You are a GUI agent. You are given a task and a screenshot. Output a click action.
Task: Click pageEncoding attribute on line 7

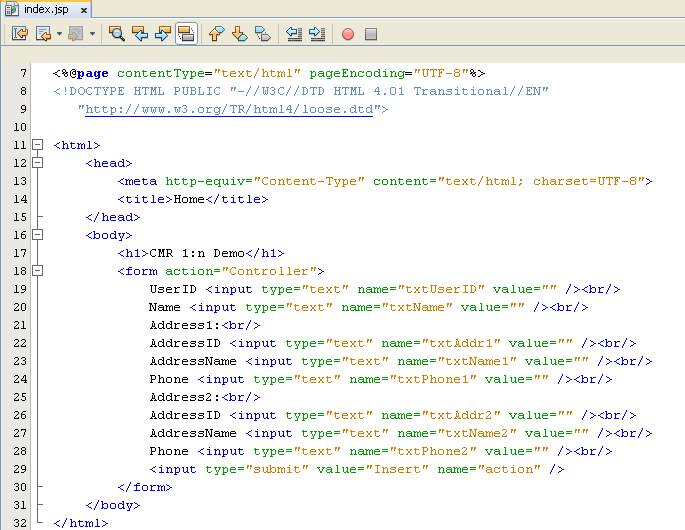pyautogui.click(x=357, y=73)
